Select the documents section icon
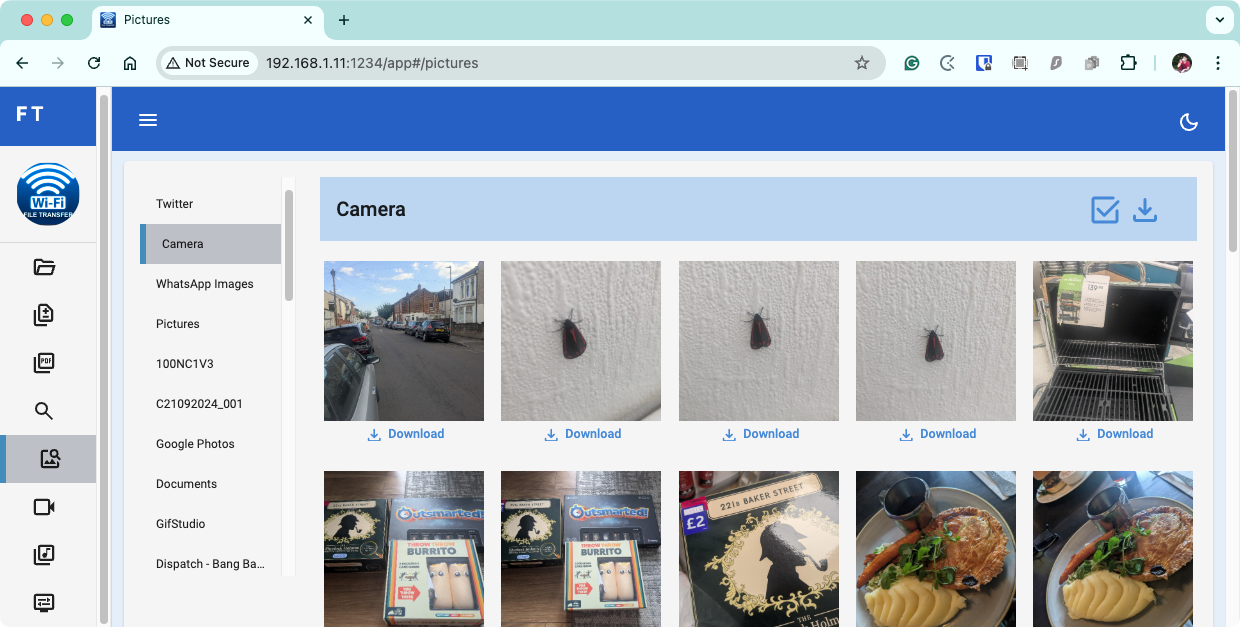The width and height of the screenshot is (1240, 627). pyautogui.click(x=43, y=314)
